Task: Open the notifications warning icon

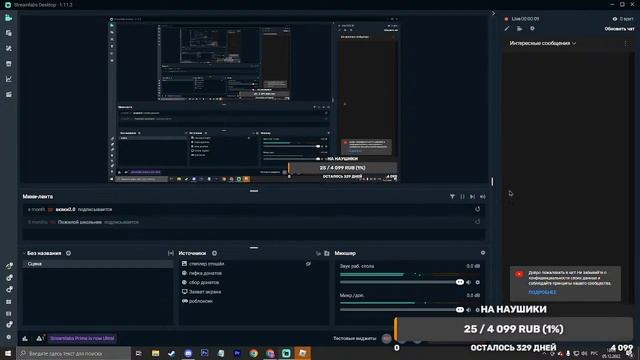Action: point(40,338)
